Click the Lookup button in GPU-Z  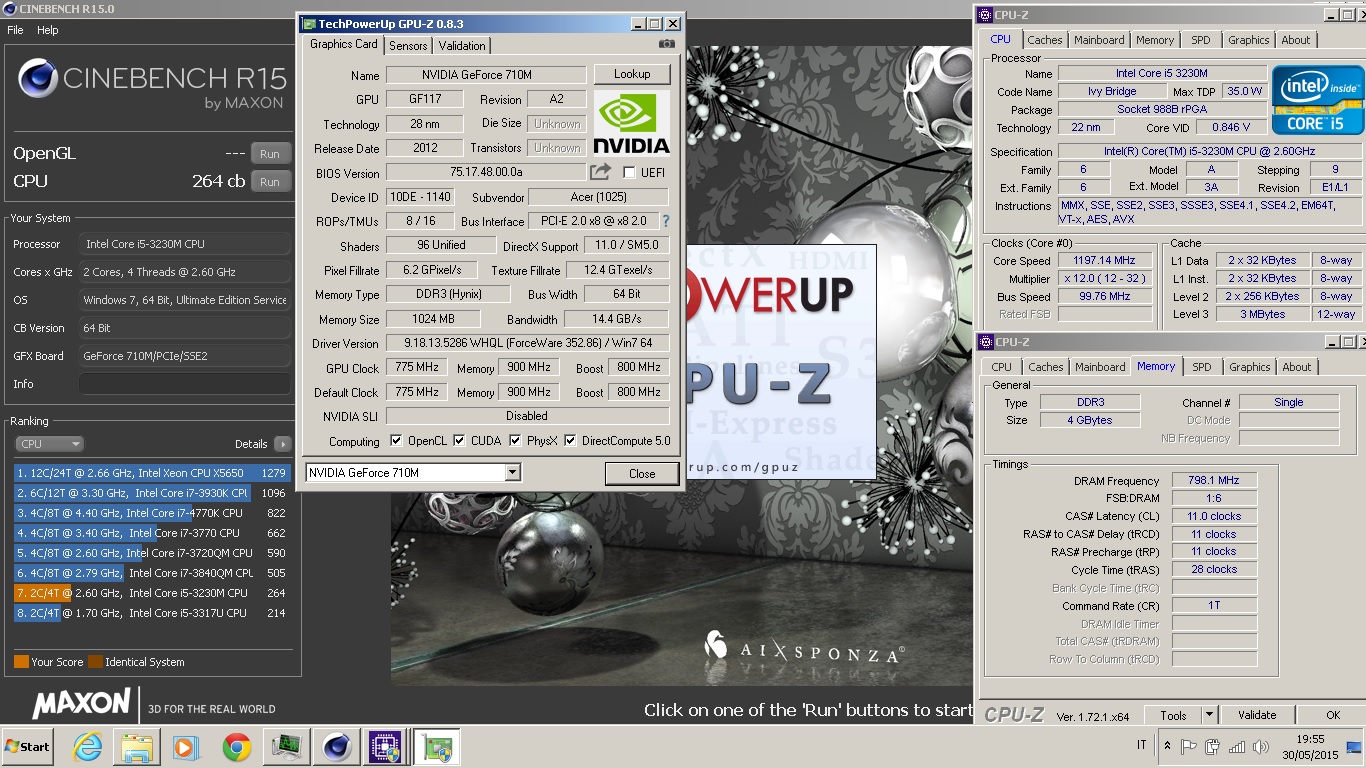pos(632,74)
